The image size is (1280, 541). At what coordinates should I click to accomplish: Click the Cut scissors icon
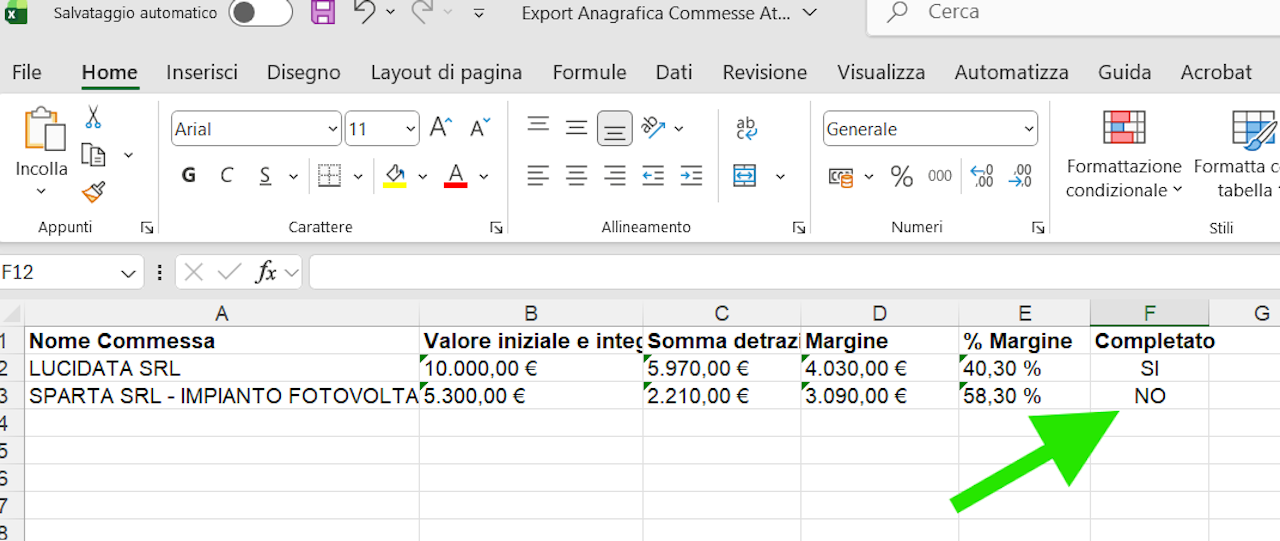tap(93, 117)
